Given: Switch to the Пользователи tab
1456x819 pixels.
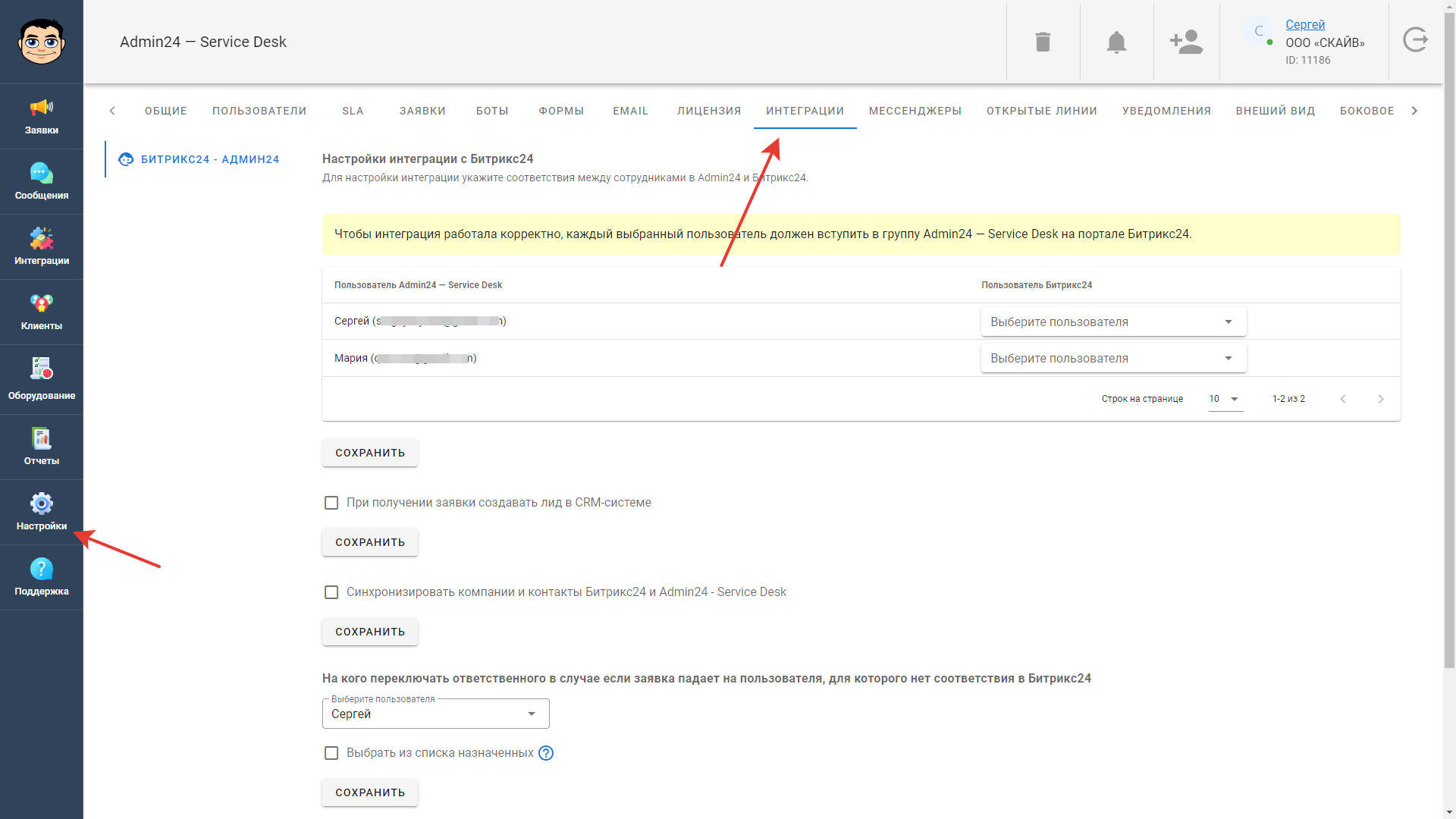Looking at the screenshot, I should (259, 111).
